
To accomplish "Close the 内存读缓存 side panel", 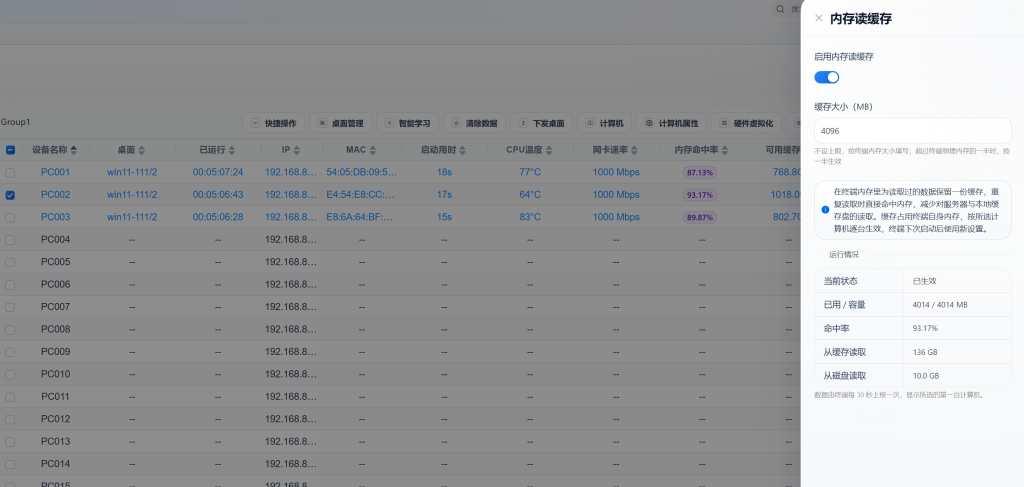I will point(818,18).
